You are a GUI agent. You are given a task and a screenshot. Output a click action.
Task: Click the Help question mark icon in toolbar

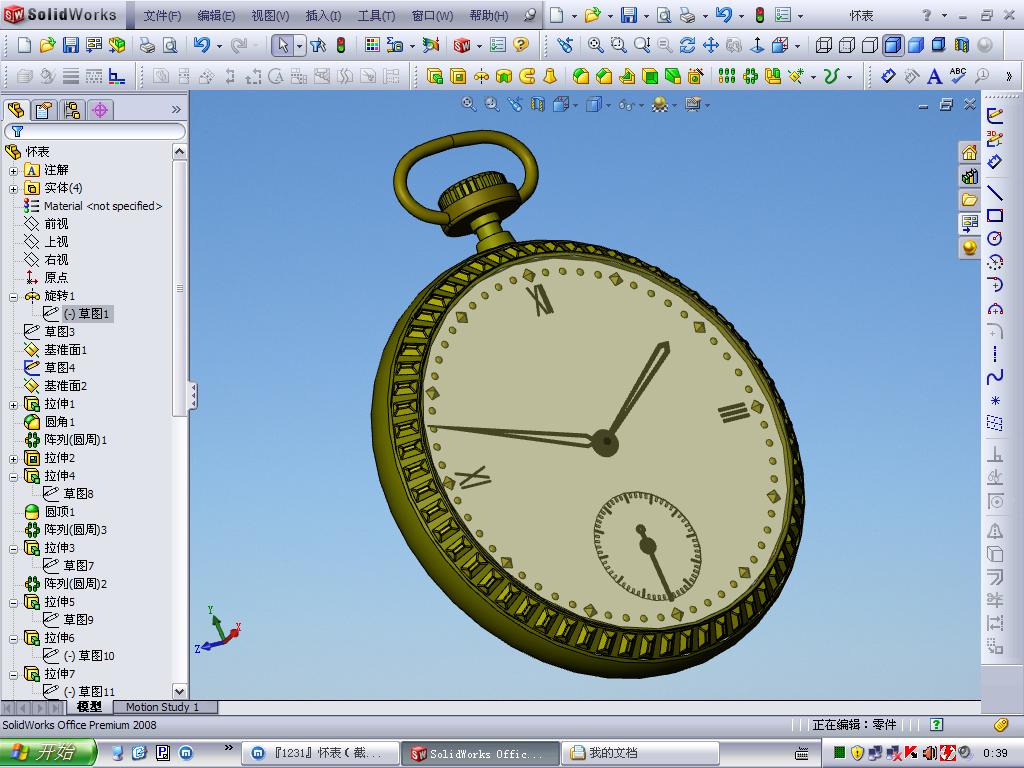(520, 44)
